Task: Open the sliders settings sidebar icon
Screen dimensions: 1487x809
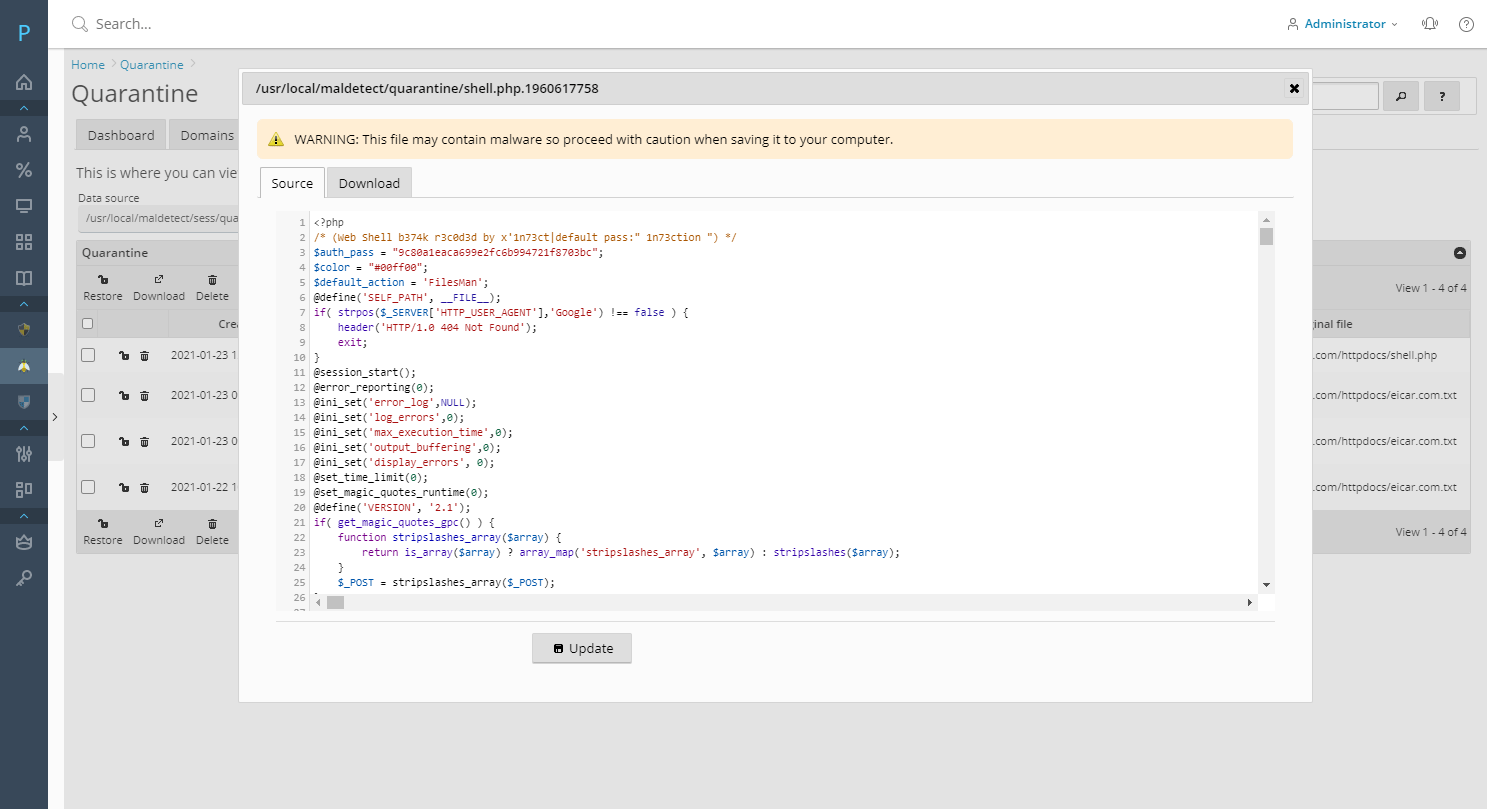Action: coord(24,453)
